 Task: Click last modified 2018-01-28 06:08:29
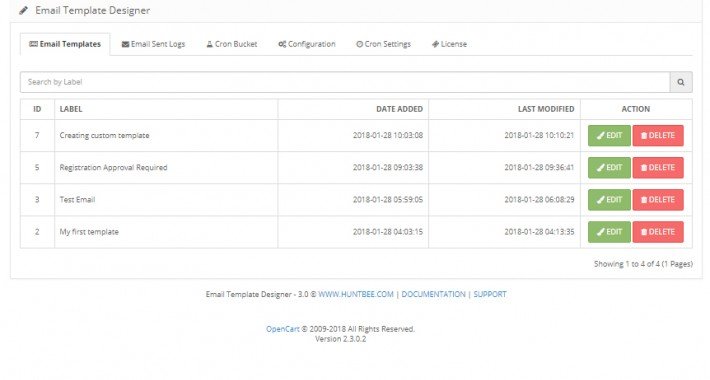pyautogui.click(x=539, y=200)
